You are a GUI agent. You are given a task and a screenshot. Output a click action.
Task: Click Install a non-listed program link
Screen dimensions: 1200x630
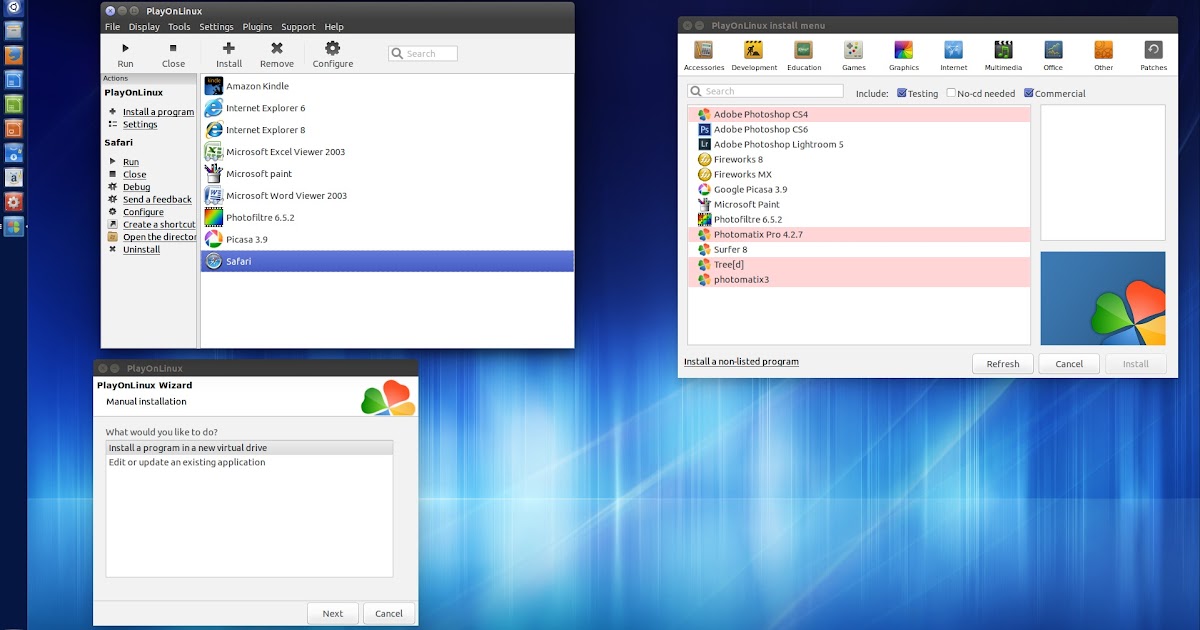coord(741,362)
